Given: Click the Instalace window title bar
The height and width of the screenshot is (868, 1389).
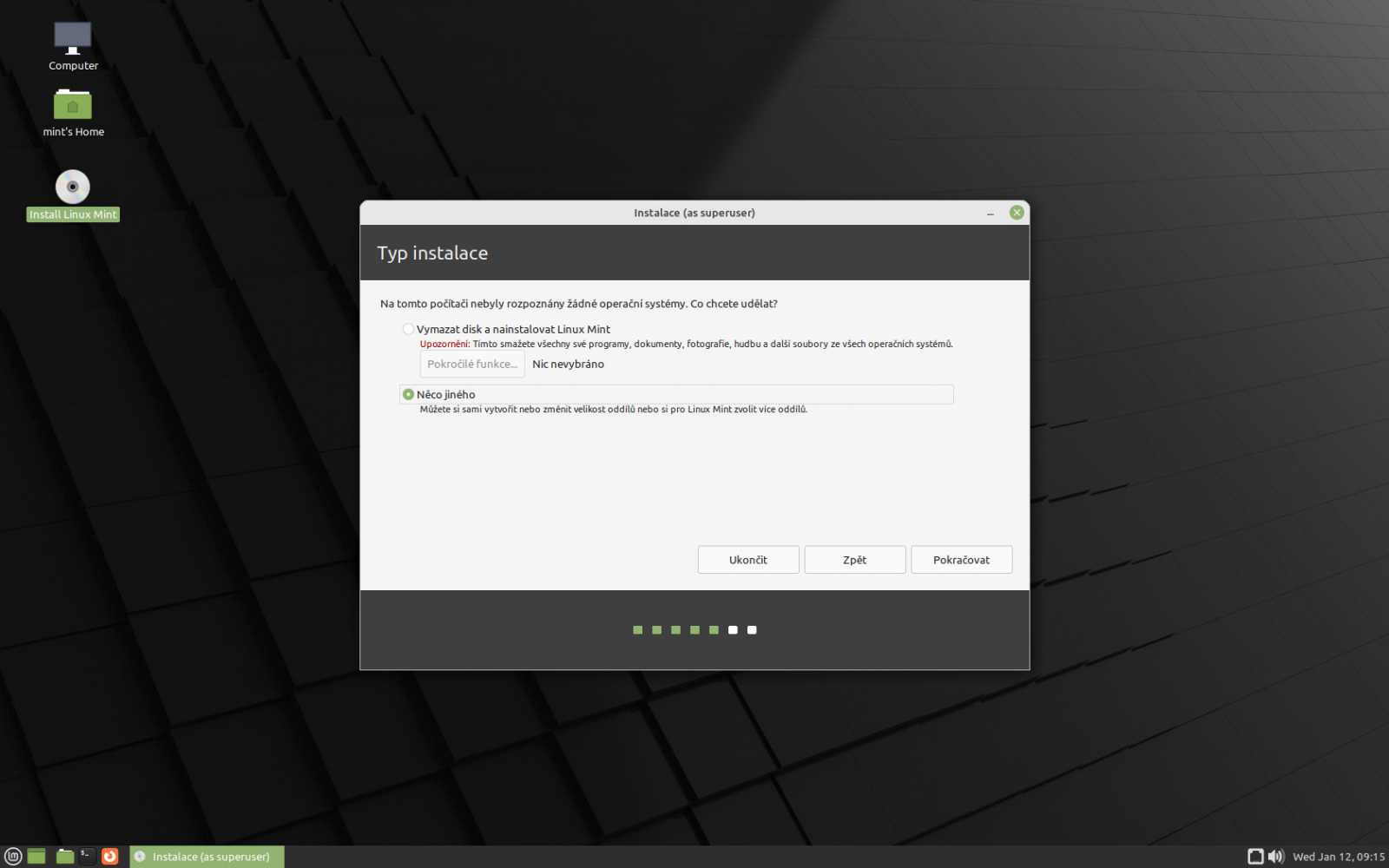Looking at the screenshot, I should [x=694, y=213].
